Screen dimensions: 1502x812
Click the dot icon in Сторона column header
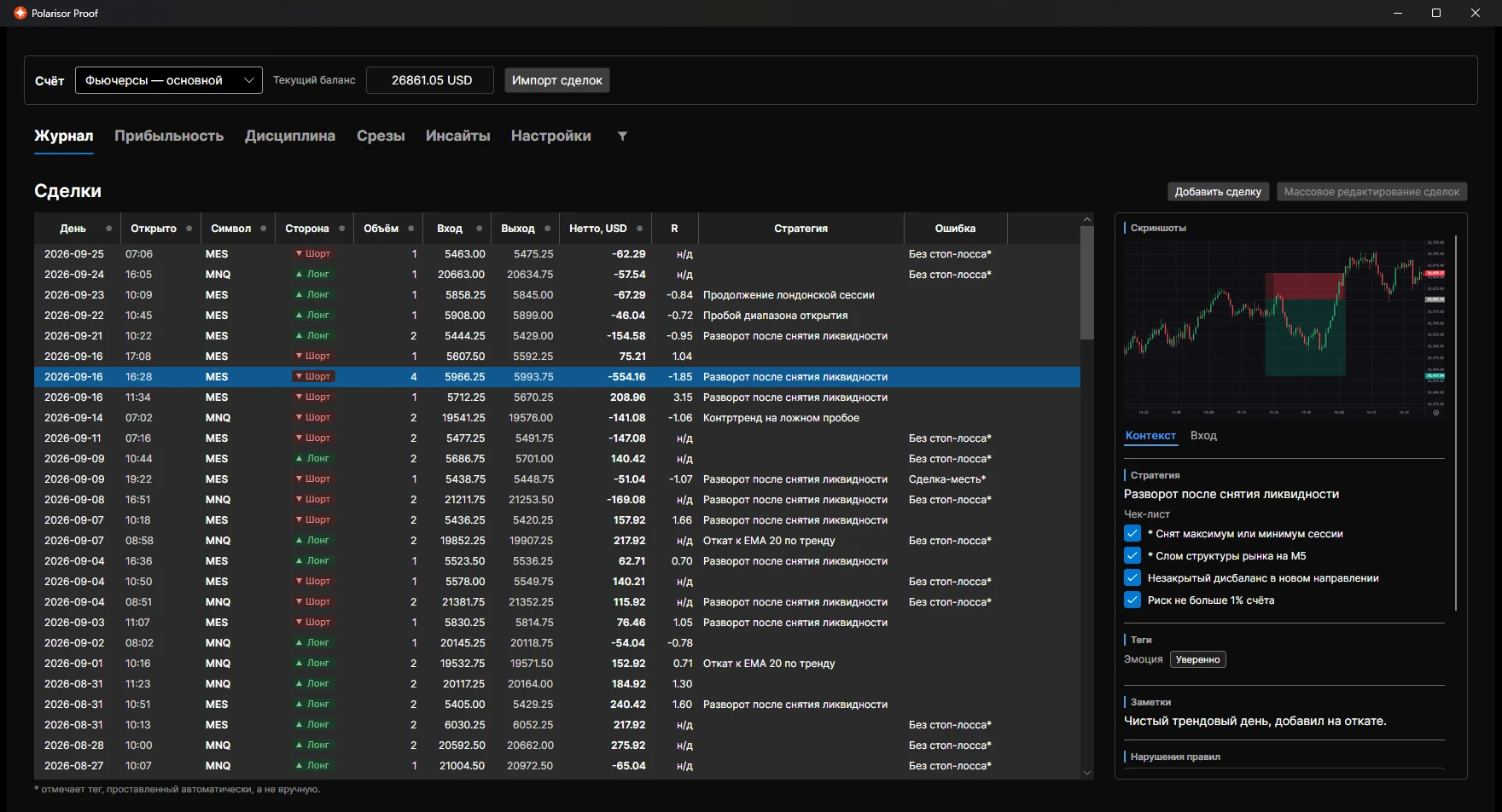pyautogui.click(x=341, y=229)
